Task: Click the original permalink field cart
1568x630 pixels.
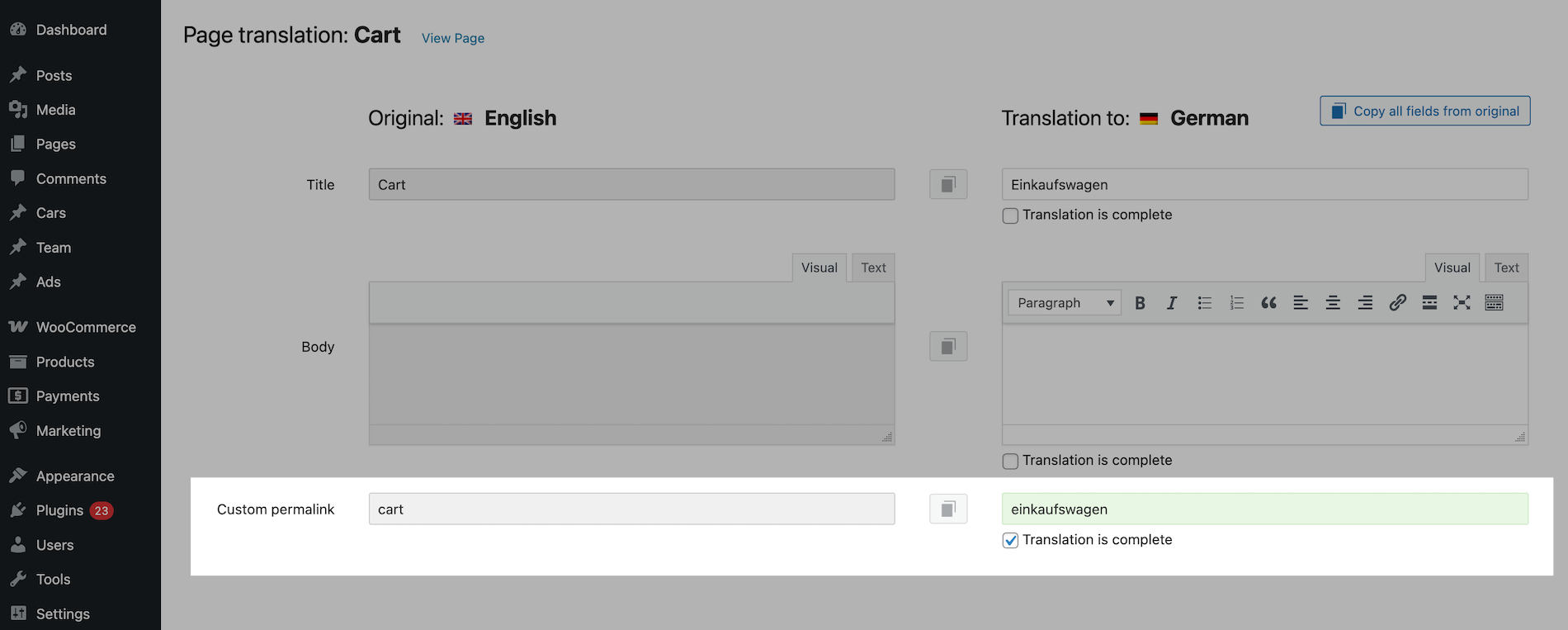Action: [x=631, y=509]
